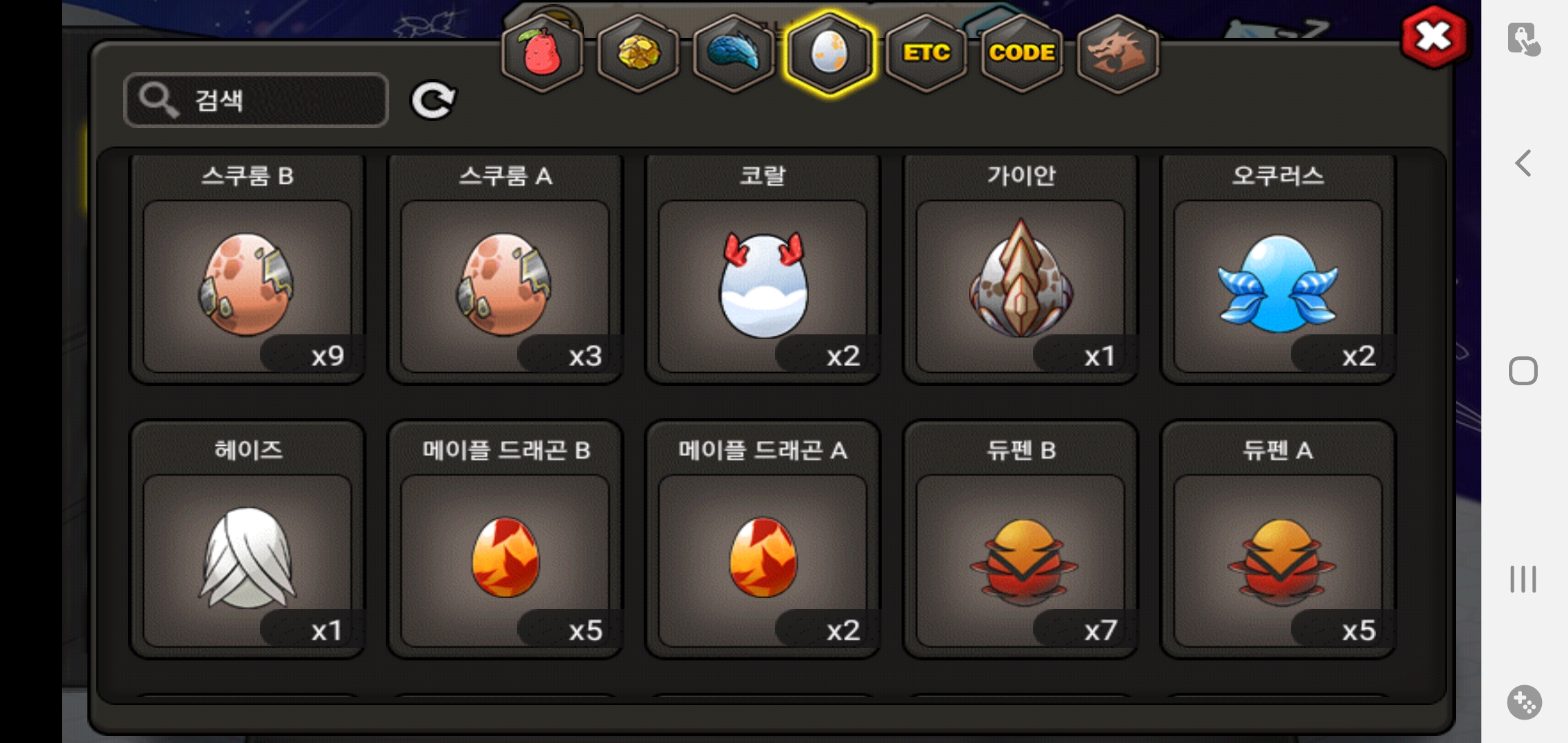1568x743 pixels.
Task: Select the white 헤이즈 egg
Action: point(248,540)
